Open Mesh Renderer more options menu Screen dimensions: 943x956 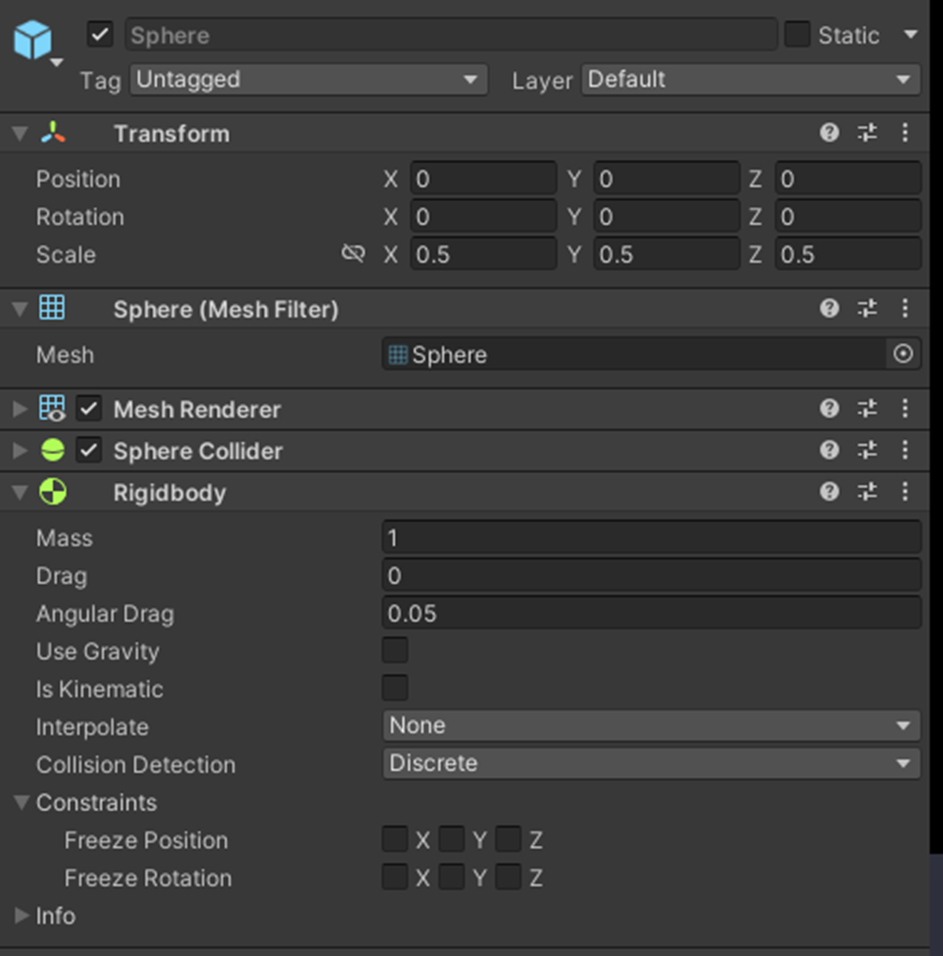point(905,408)
